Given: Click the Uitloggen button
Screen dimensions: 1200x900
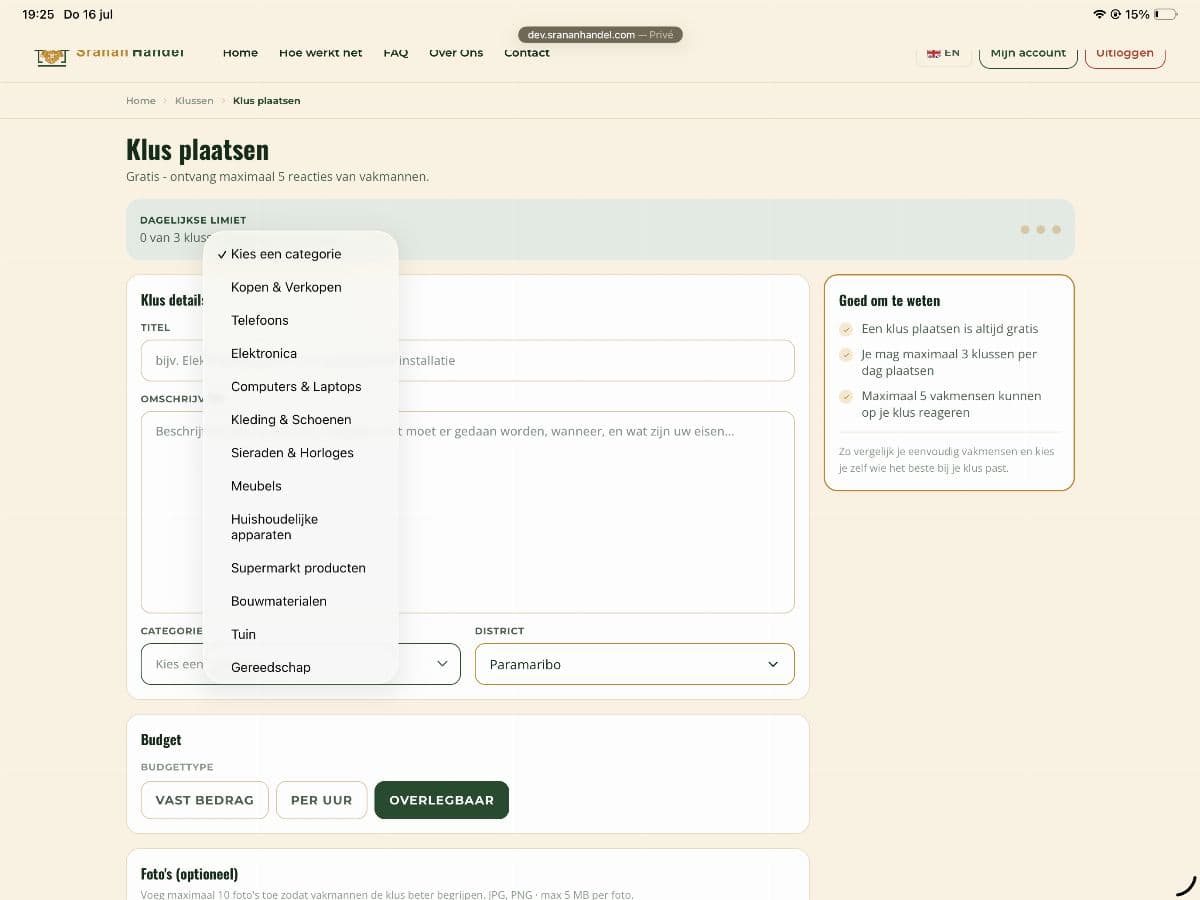Looking at the screenshot, I should (1125, 53).
